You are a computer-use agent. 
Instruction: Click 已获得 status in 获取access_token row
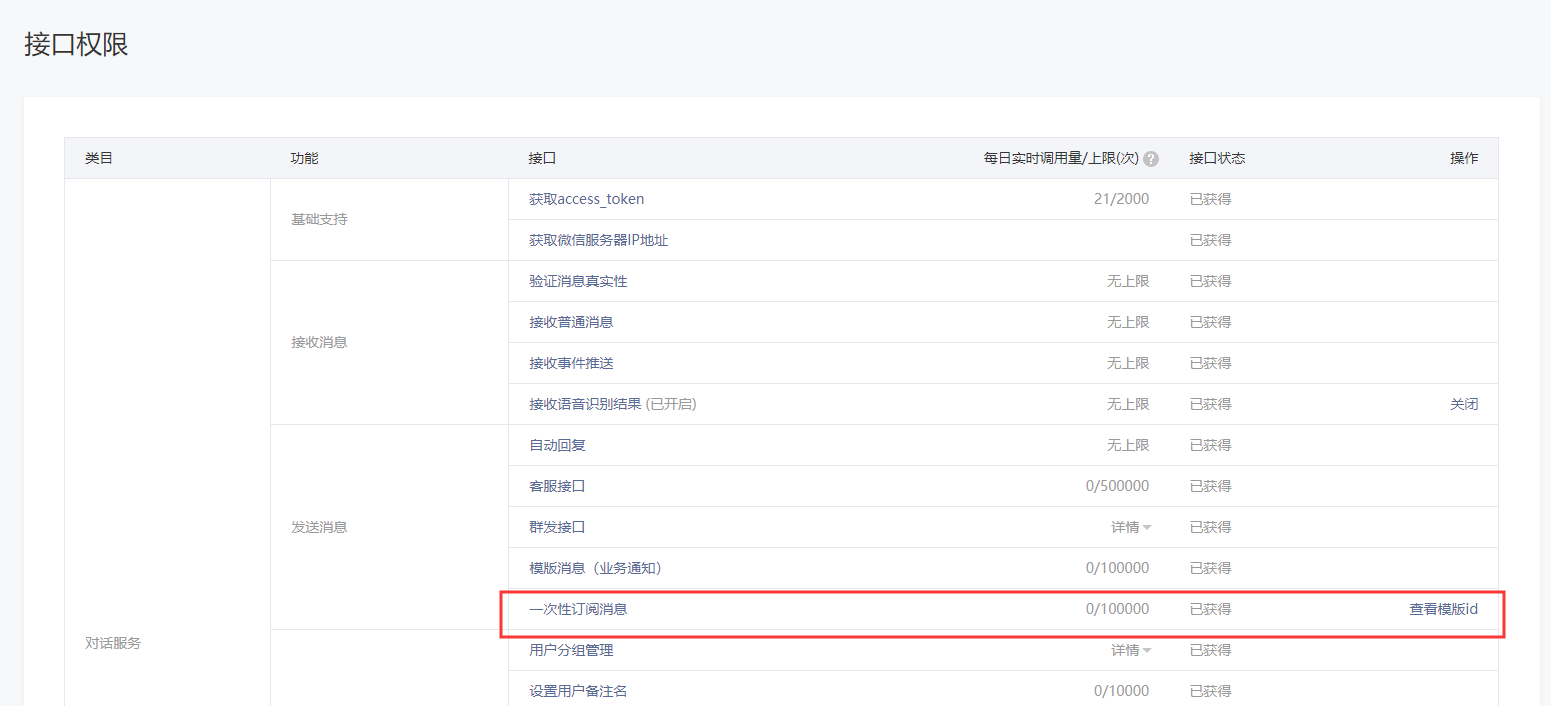pyautogui.click(x=1210, y=199)
